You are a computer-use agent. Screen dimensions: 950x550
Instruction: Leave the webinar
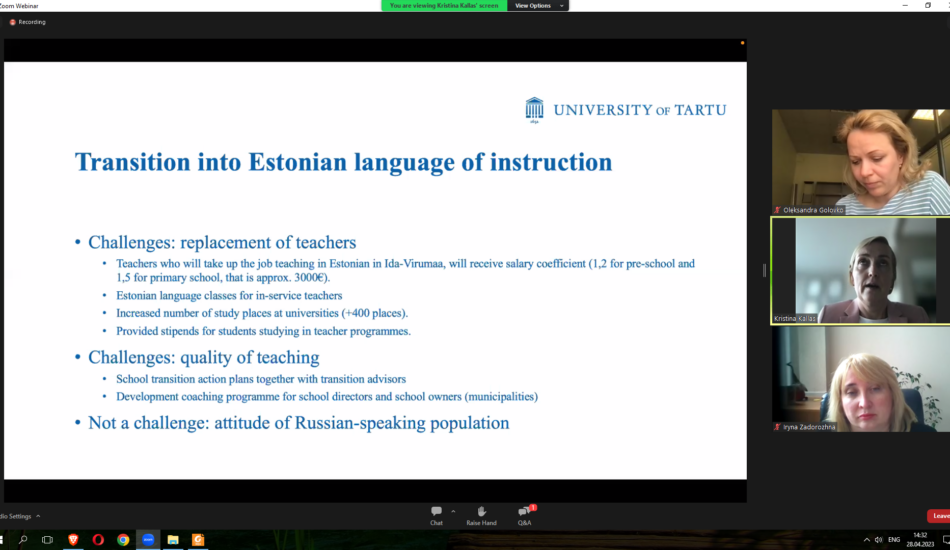tap(939, 516)
